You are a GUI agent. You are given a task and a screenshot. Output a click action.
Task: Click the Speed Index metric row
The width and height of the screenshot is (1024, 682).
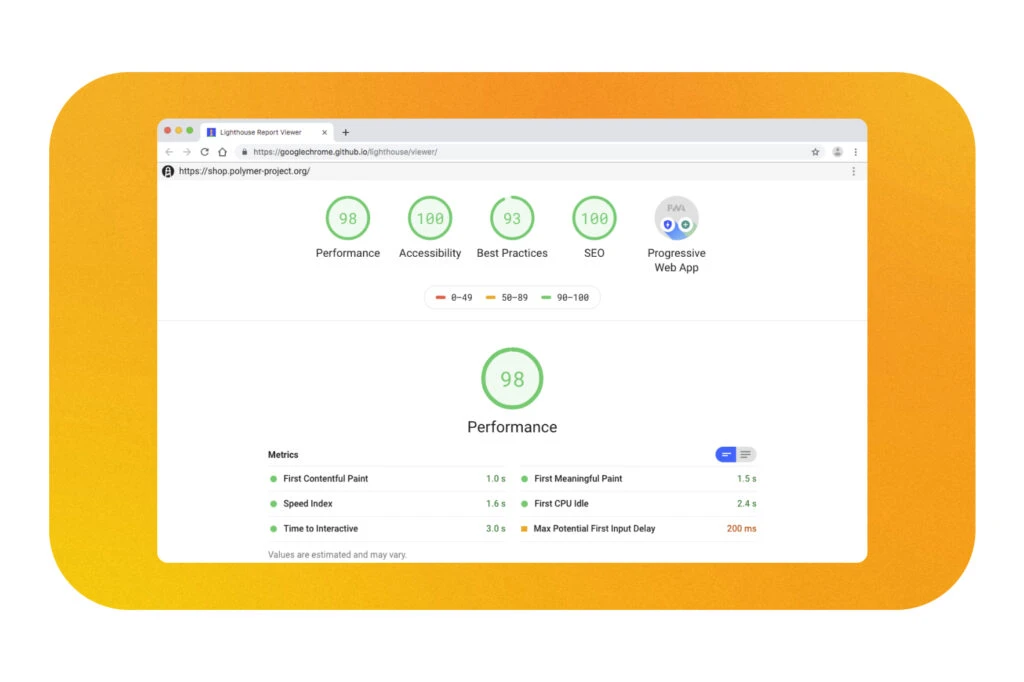[387, 504]
